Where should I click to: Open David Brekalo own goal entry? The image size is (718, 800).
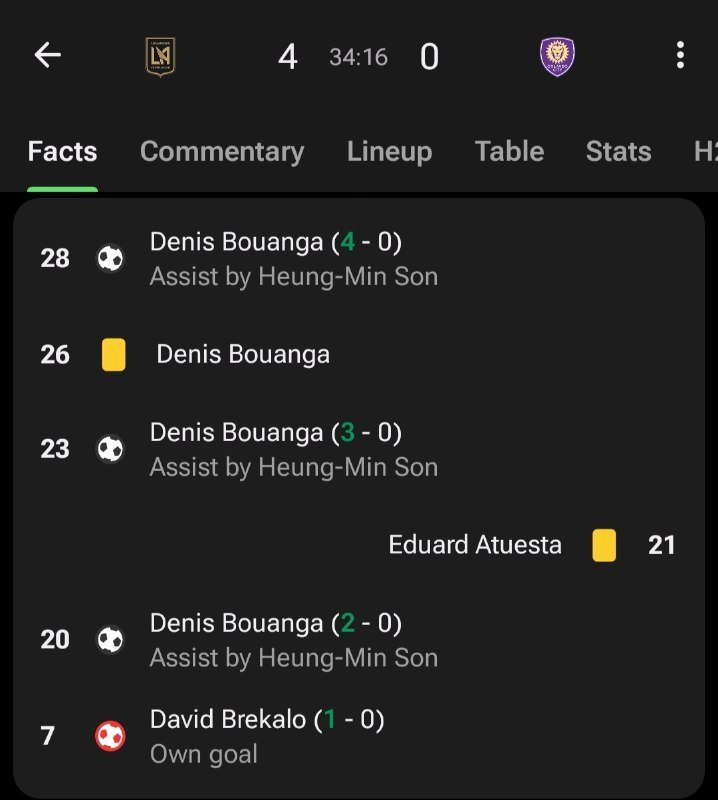pos(267,720)
